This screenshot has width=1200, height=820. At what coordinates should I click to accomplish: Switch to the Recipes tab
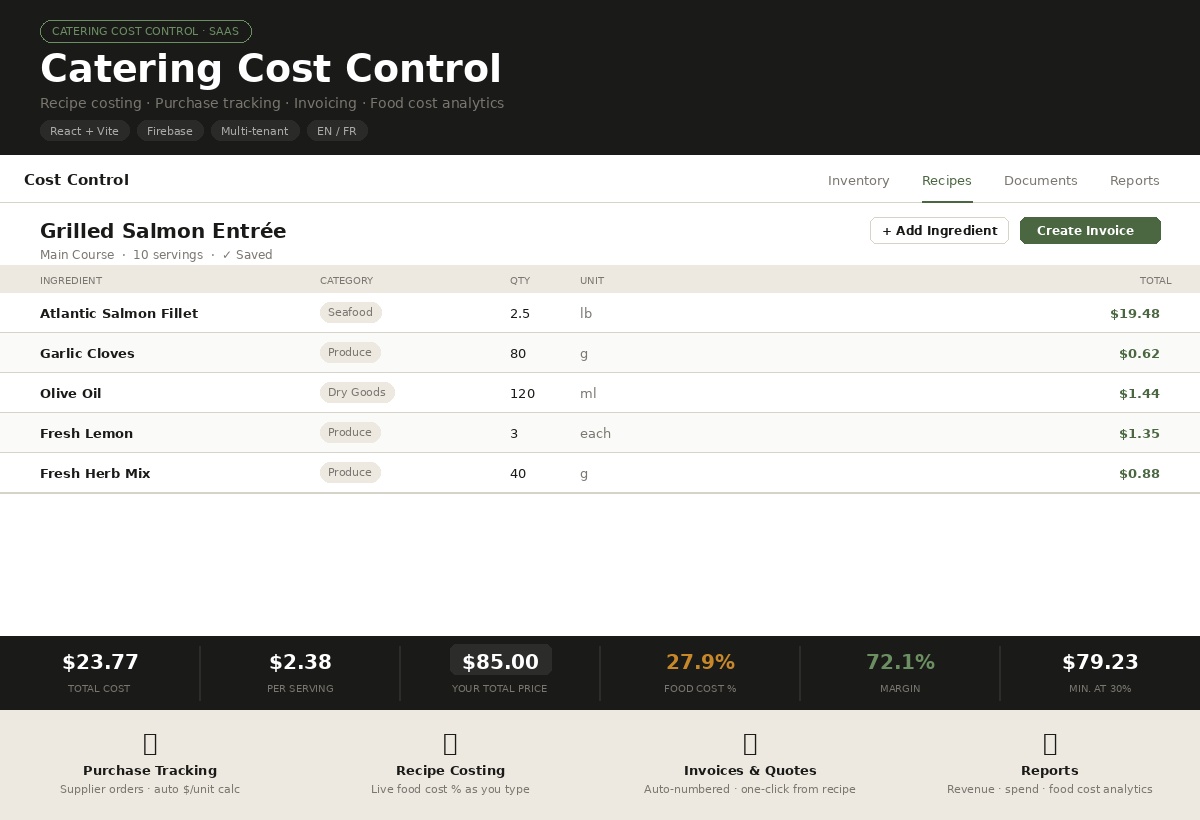[947, 181]
